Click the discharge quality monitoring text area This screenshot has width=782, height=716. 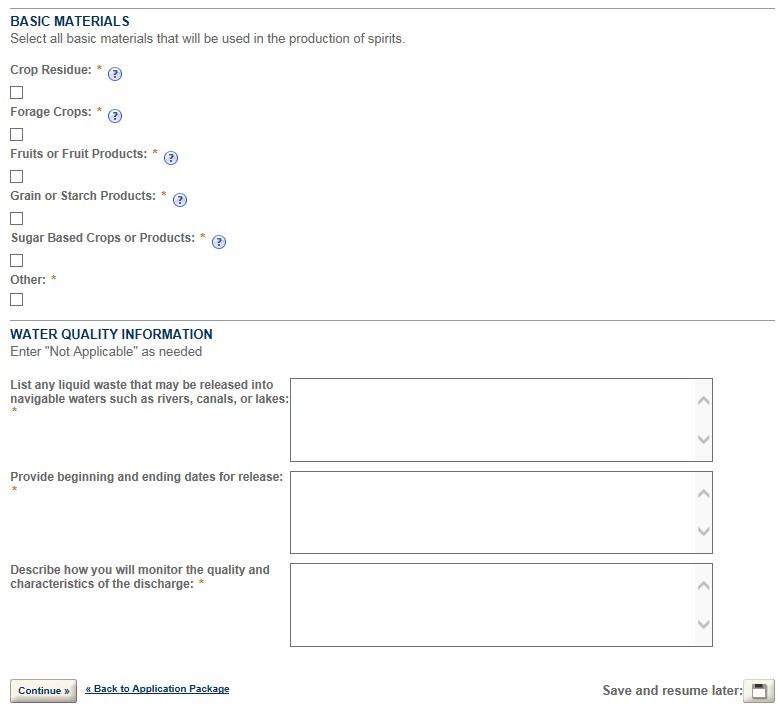[492, 605]
